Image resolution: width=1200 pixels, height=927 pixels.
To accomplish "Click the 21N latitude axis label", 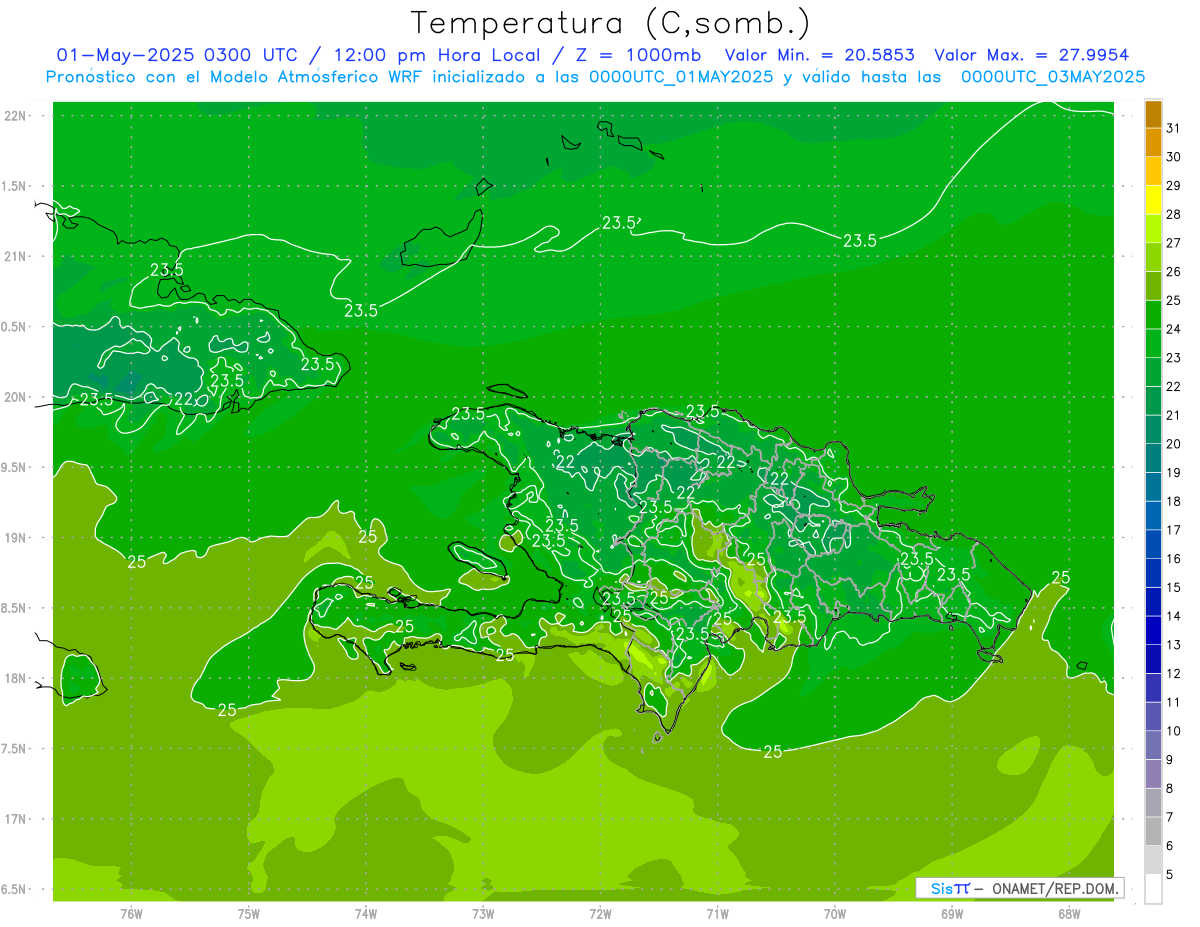I will pos(17,256).
